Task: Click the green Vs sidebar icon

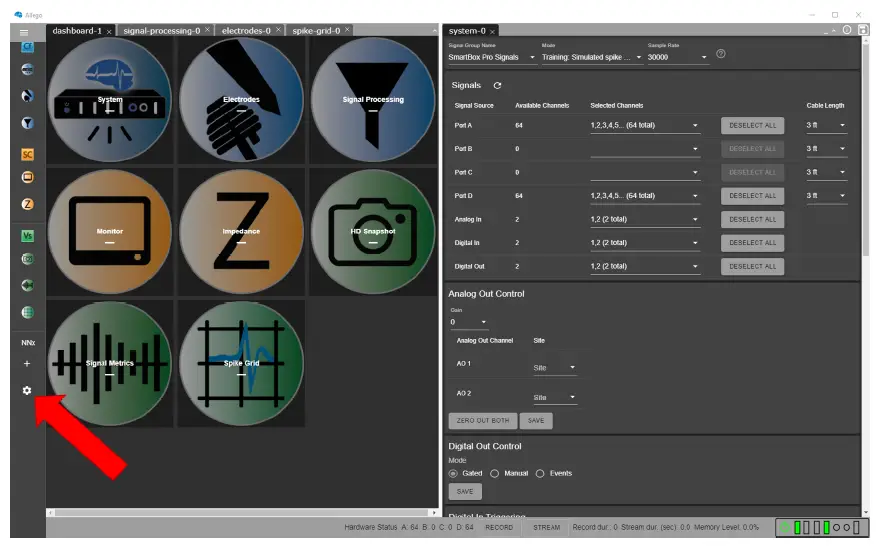Action: 27,236
